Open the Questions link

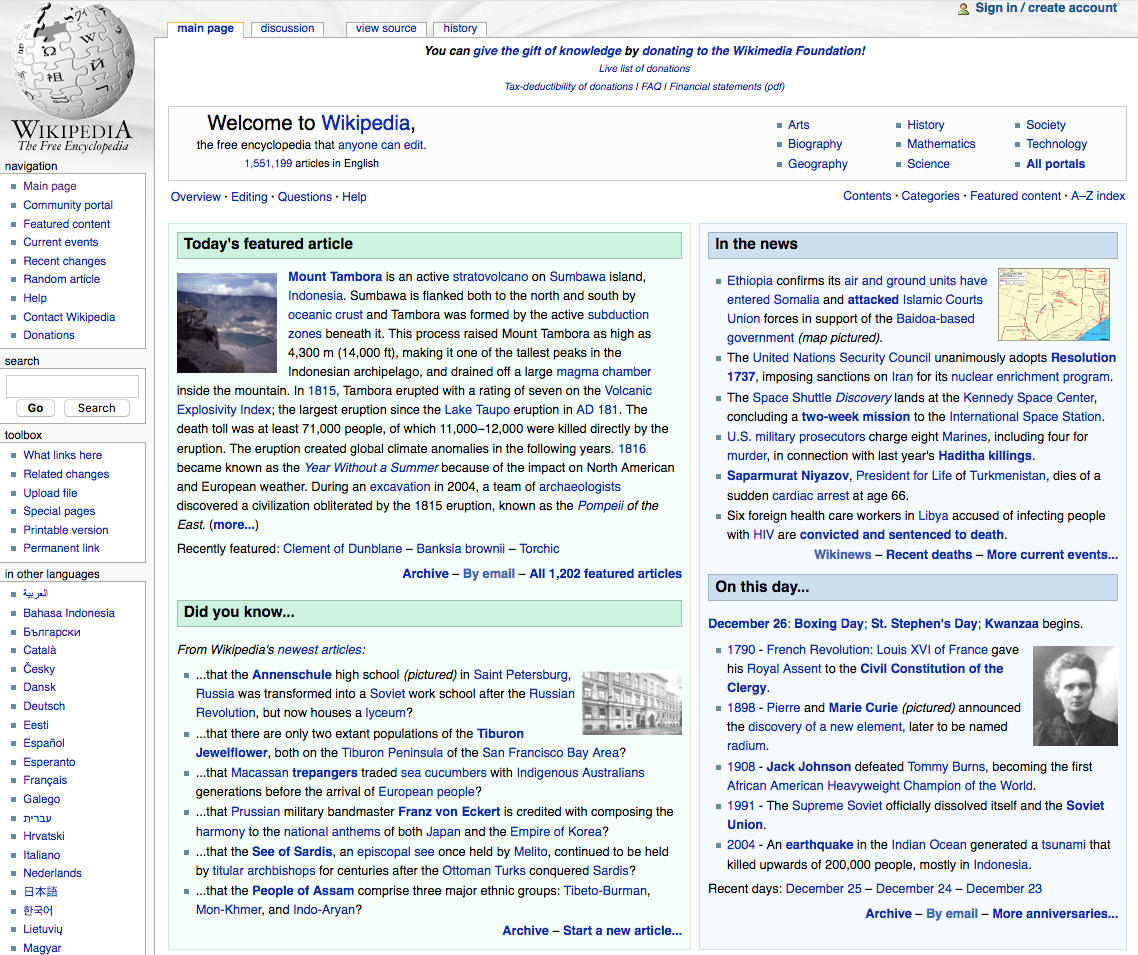click(304, 197)
